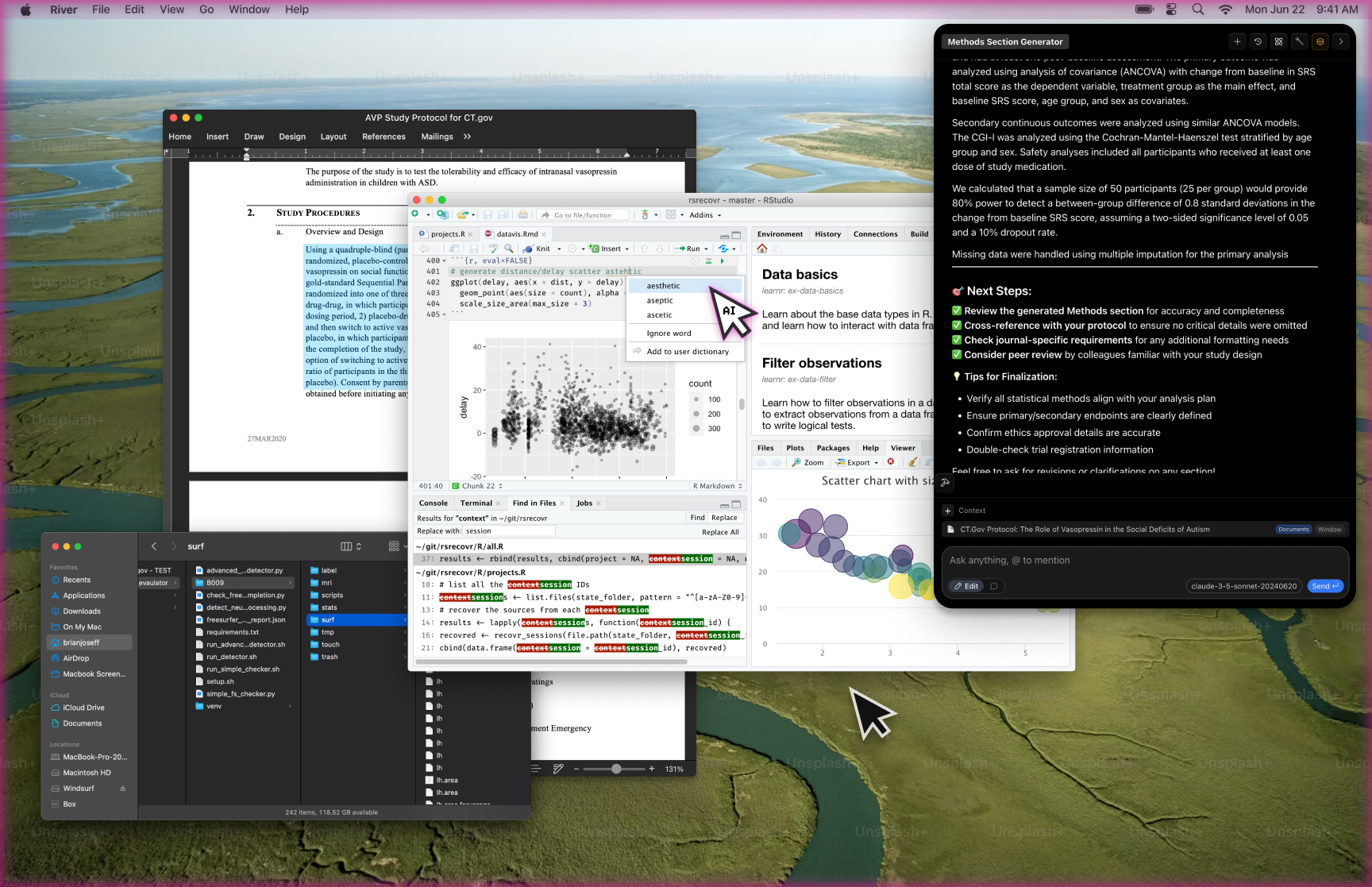Open chunk options gear on line 400
The image size is (1372, 887).
pyautogui.click(x=696, y=260)
